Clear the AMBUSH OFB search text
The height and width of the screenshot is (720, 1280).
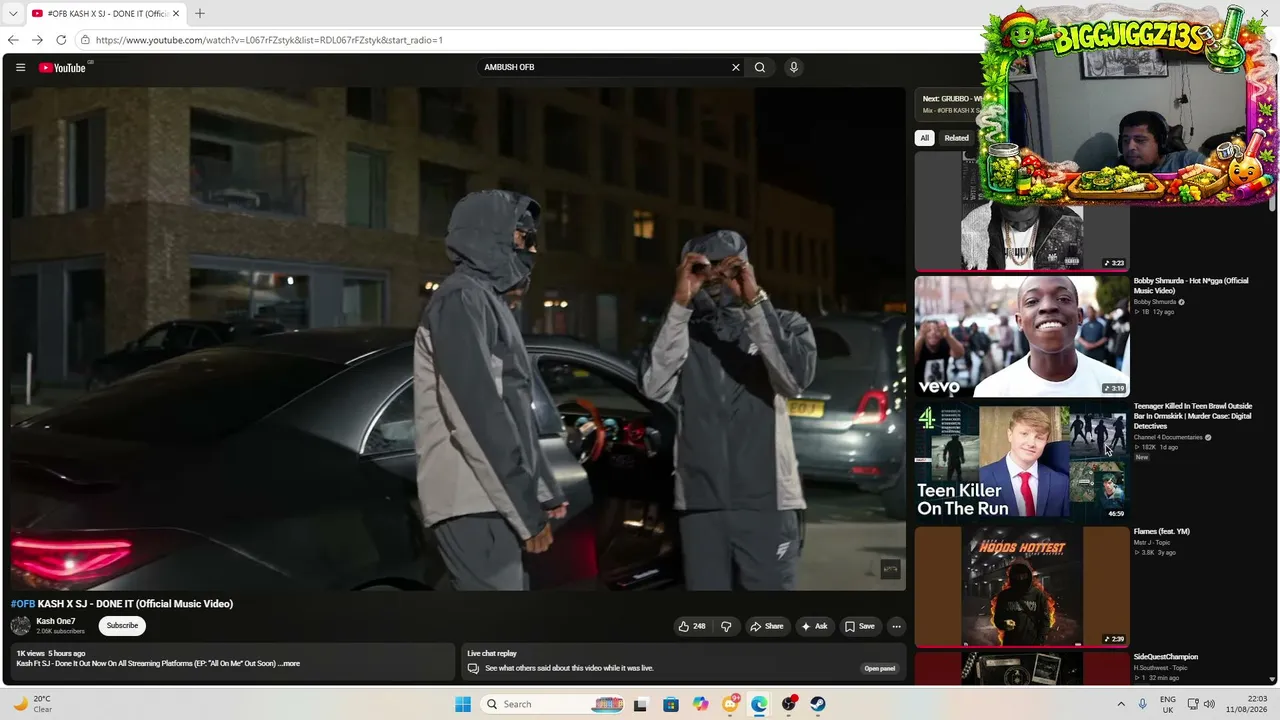[x=736, y=68]
